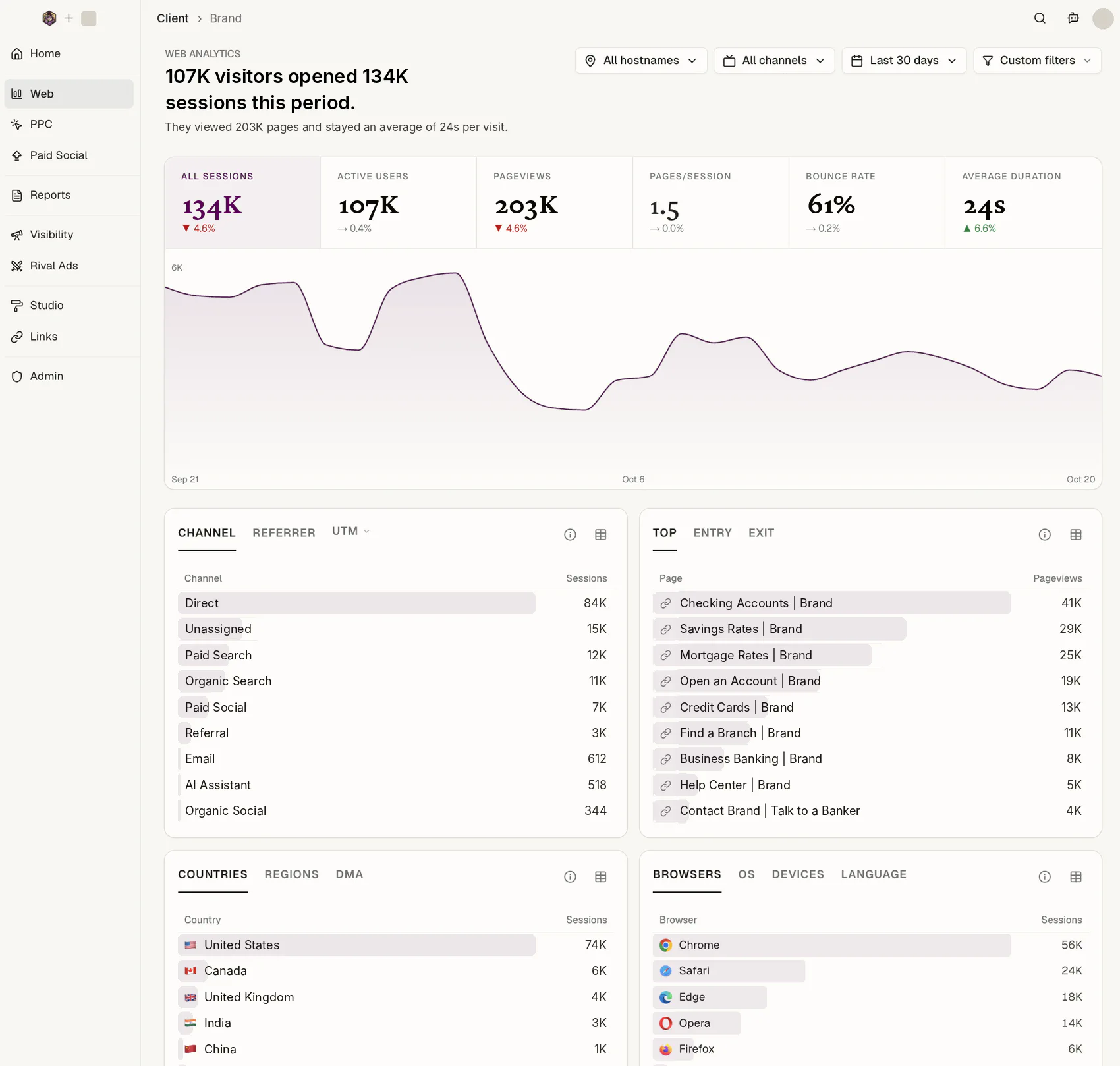The width and height of the screenshot is (1120, 1066).
Task: Go to Home in the sidebar
Action: 69,53
